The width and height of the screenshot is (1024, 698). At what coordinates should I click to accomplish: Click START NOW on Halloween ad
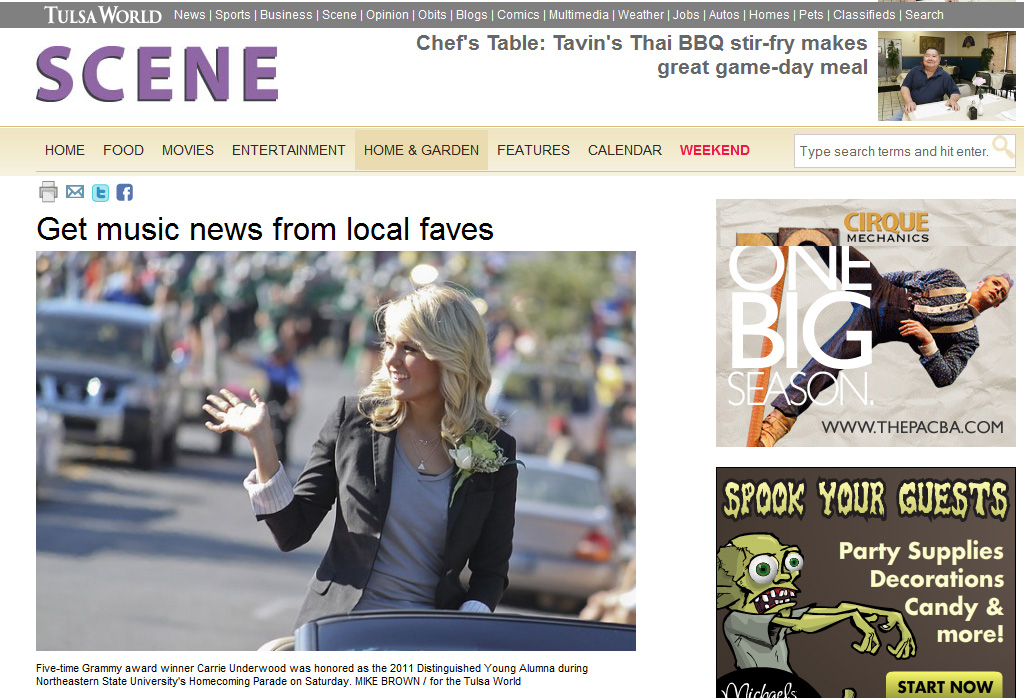[x=944, y=686]
